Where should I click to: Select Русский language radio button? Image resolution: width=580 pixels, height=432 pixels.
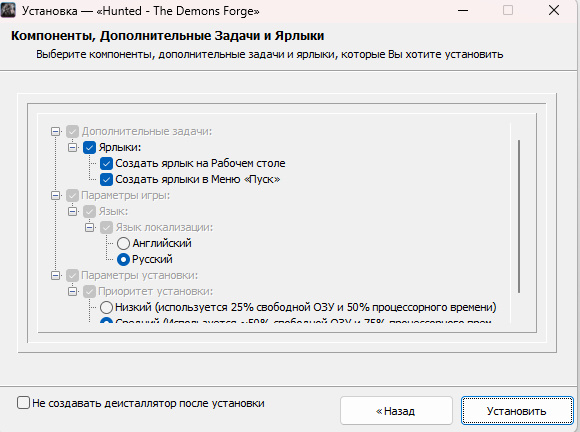[123, 259]
